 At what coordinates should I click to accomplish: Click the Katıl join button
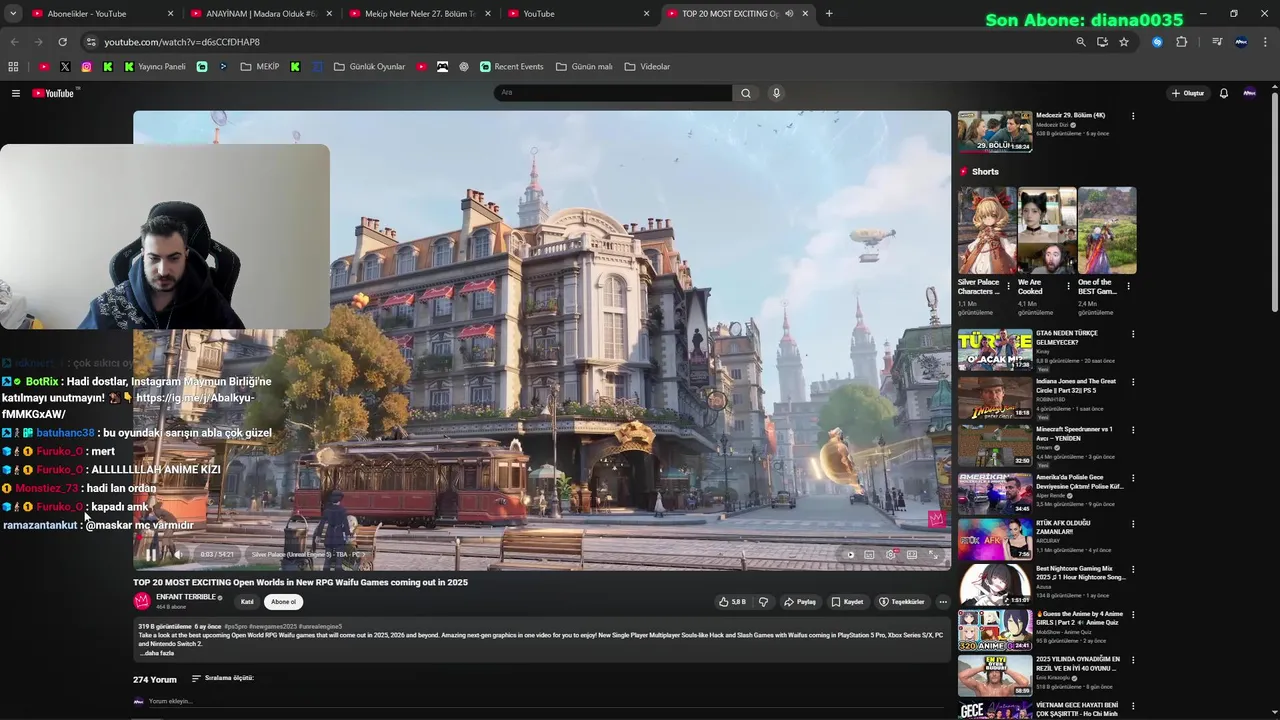pos(247,602)
